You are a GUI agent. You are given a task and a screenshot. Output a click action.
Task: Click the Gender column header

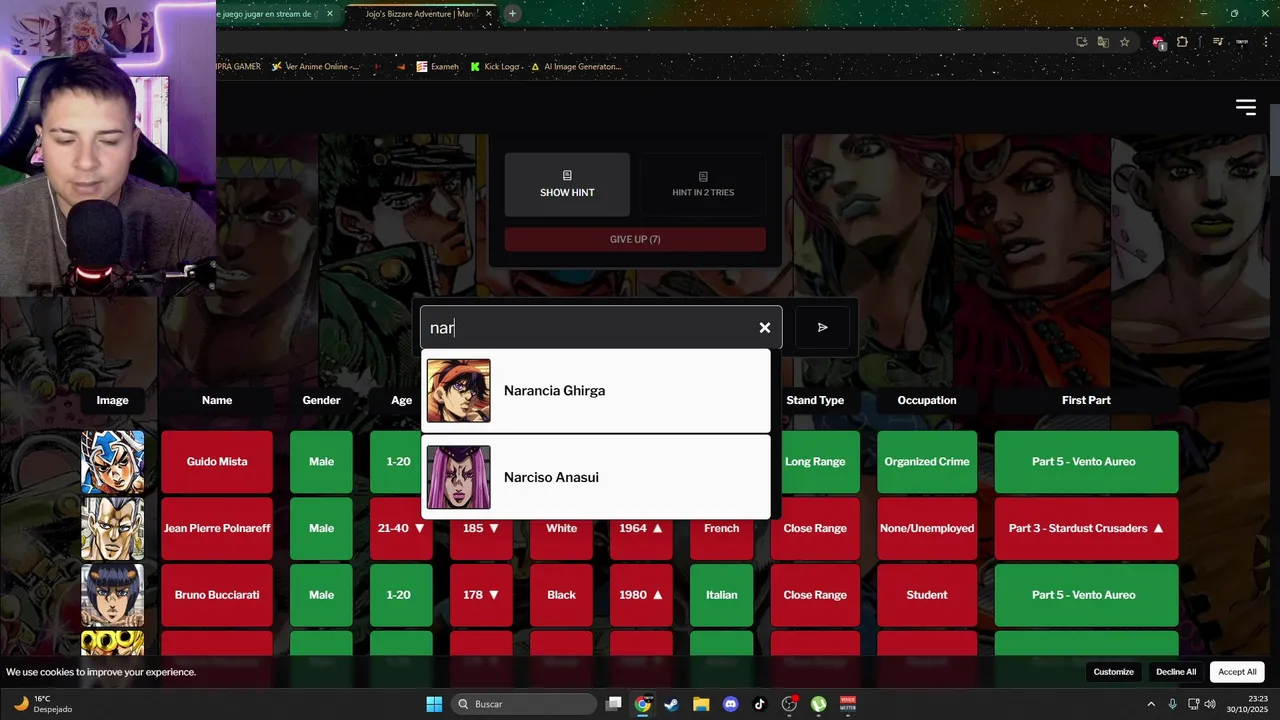(x=321, y=400)
